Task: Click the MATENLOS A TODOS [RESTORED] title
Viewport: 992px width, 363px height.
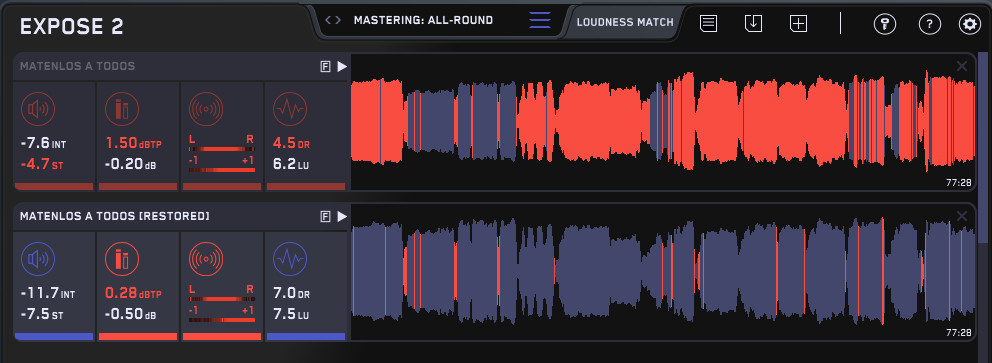Action: coord(115,217)
